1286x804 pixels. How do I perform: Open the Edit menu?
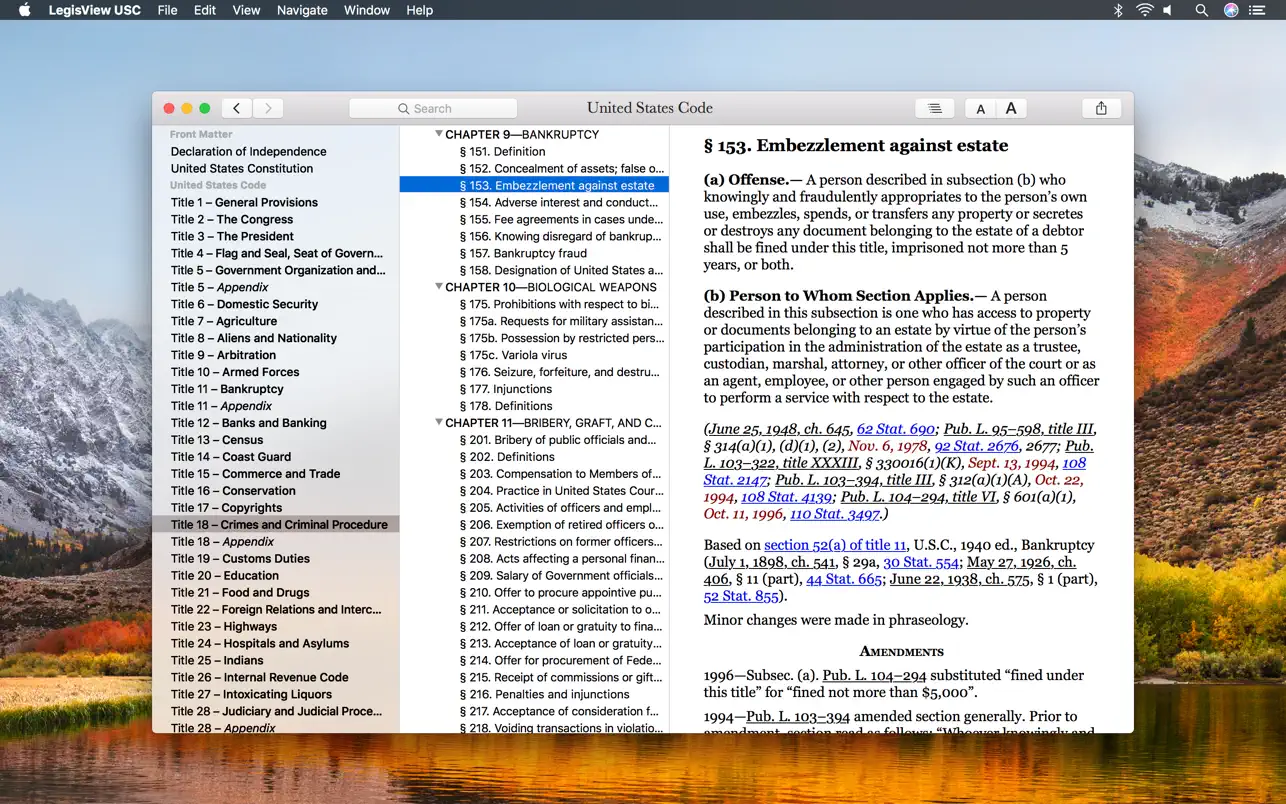click(x=204, y=10)
